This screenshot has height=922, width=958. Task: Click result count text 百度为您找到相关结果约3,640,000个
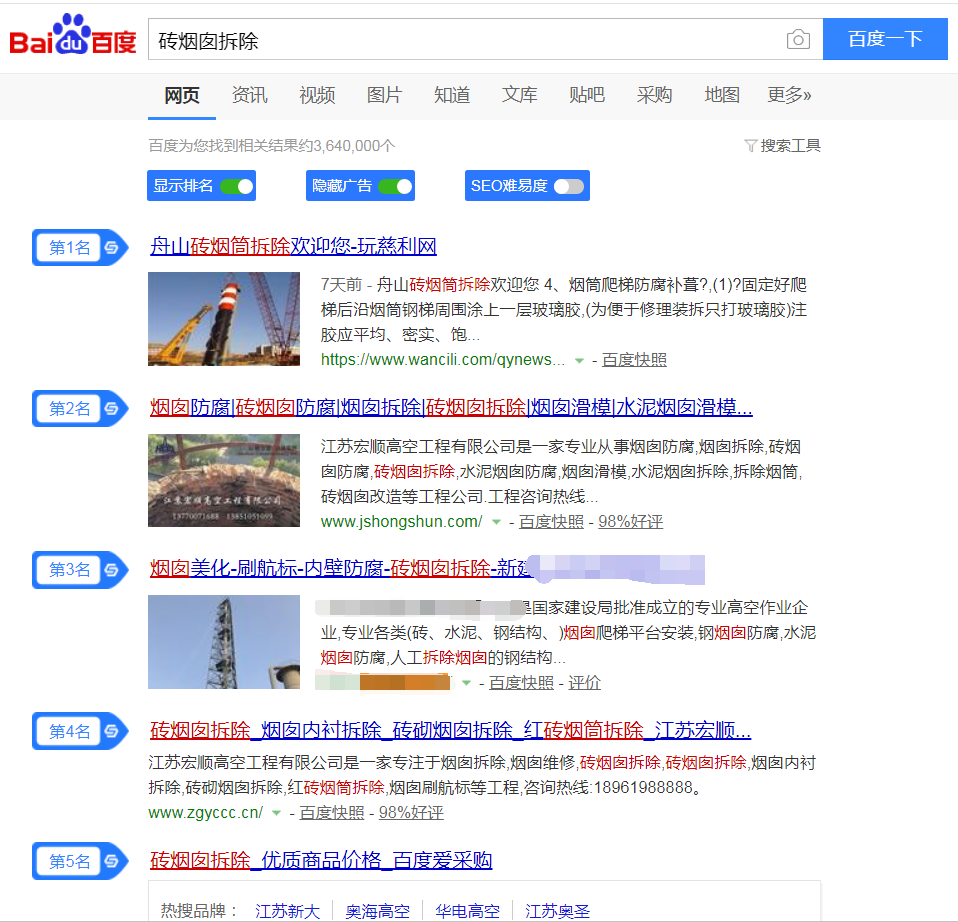click(272, 145)
